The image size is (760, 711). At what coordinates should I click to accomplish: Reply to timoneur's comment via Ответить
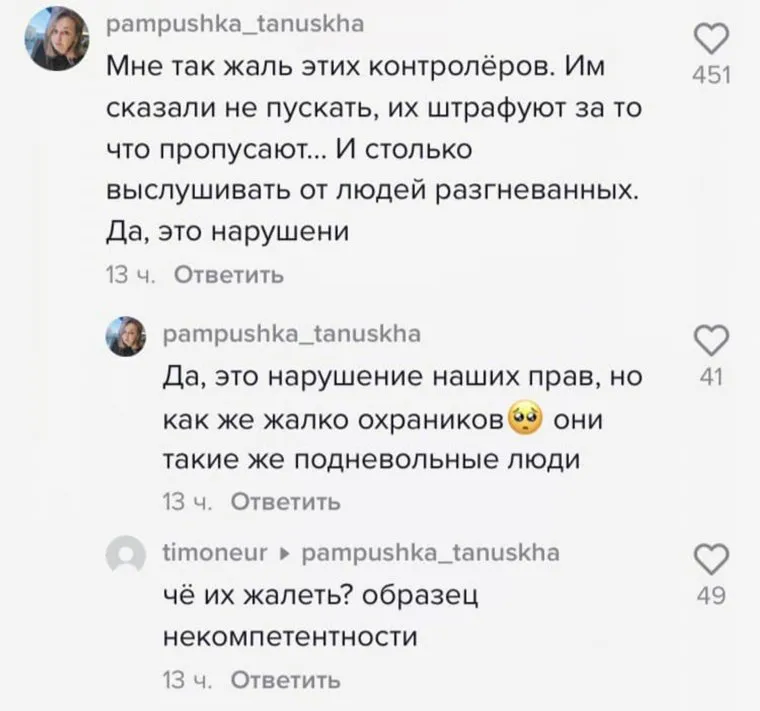click(285, 681)
